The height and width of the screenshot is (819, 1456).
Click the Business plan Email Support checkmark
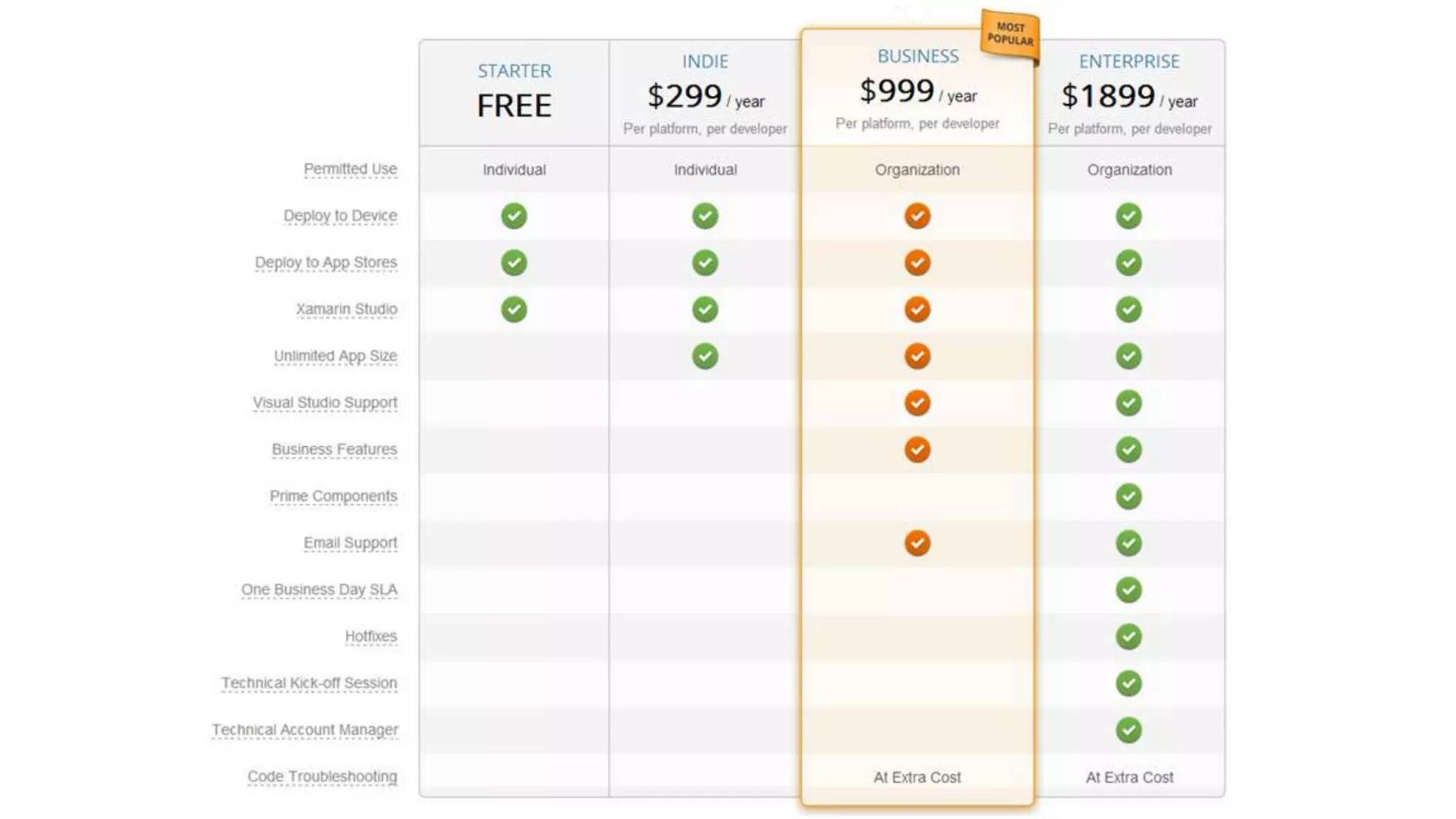[917, 543]
